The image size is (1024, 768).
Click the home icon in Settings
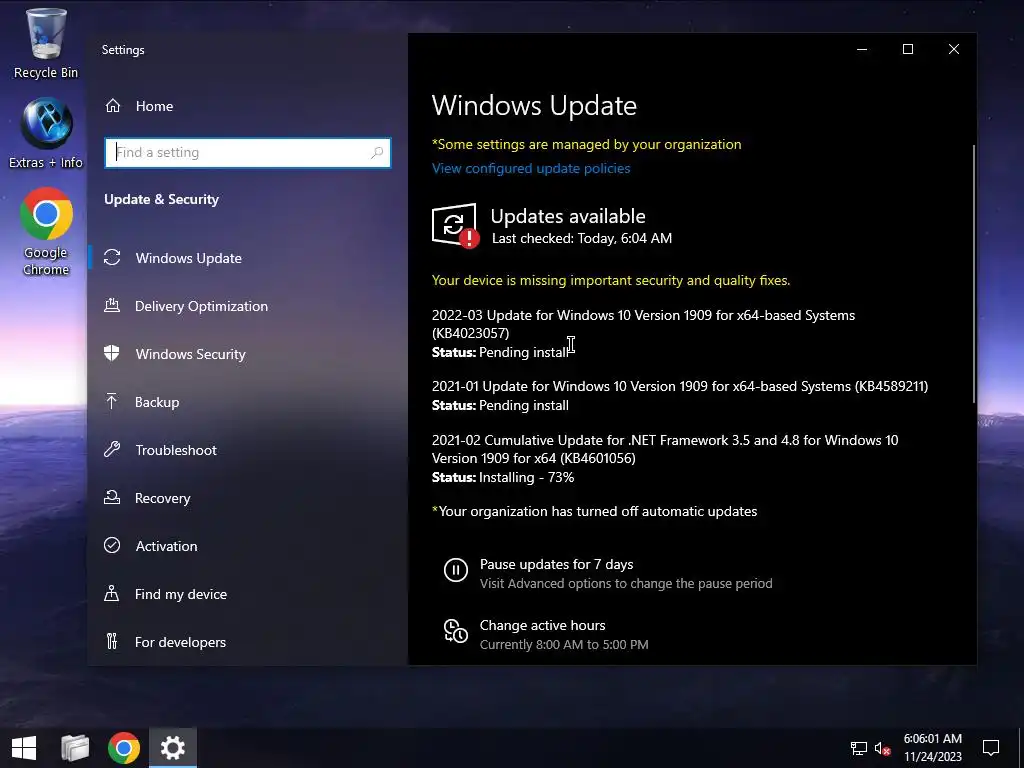(113, 106)
